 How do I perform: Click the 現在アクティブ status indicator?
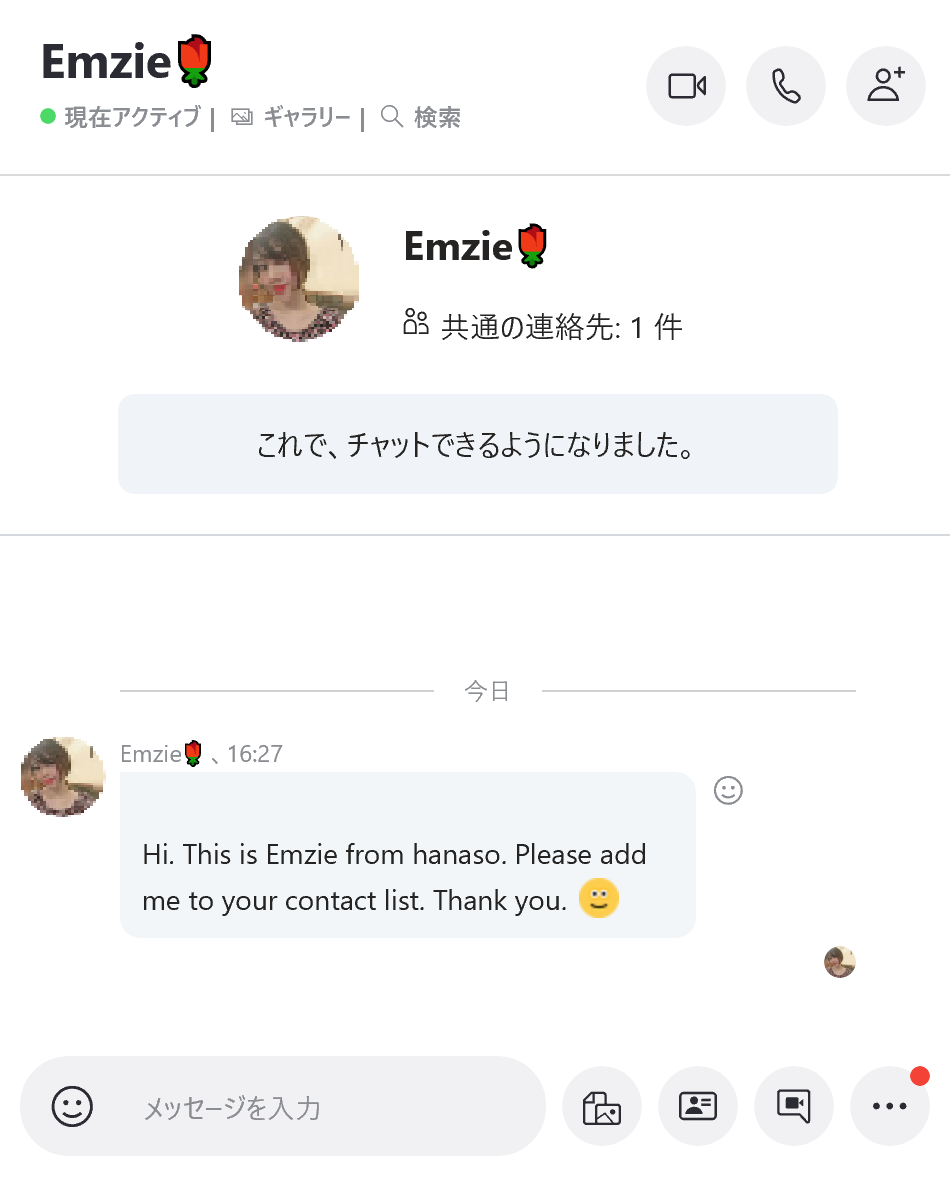point(130,118)
